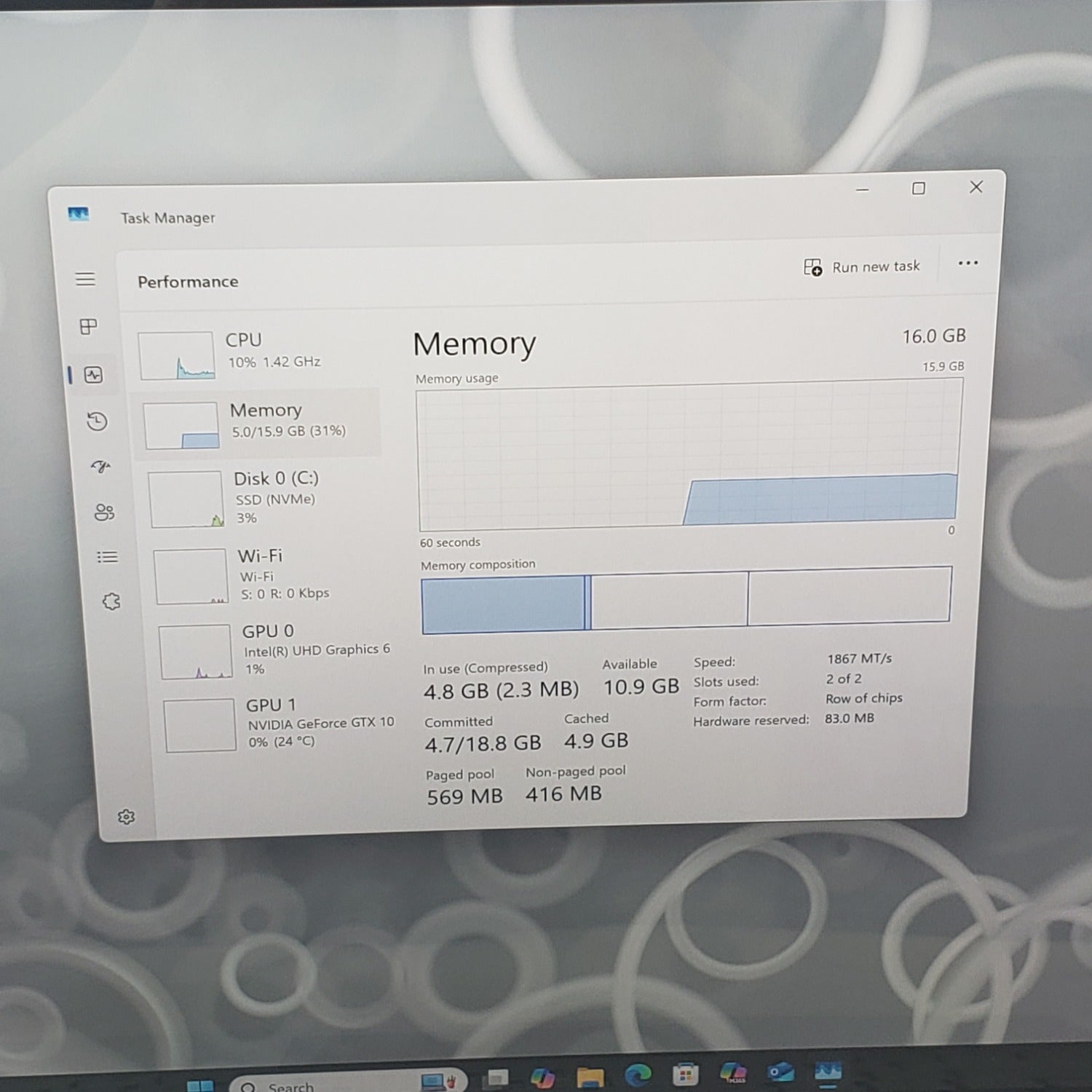The image size is (1092, 1092).
Task: Switch to Details list icon
Action: 107,557
